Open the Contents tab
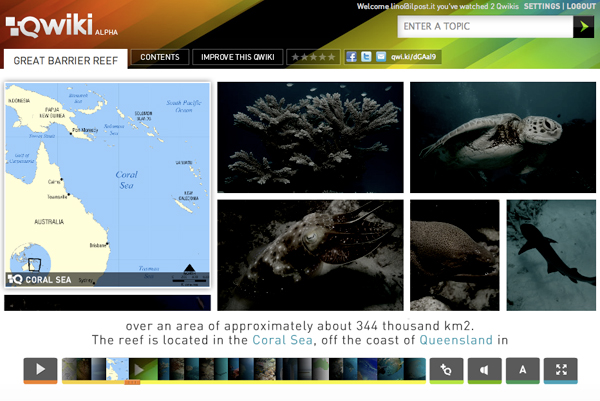This screenshot has height=401, width=600. pyautogui.click(x=159, y=58)
